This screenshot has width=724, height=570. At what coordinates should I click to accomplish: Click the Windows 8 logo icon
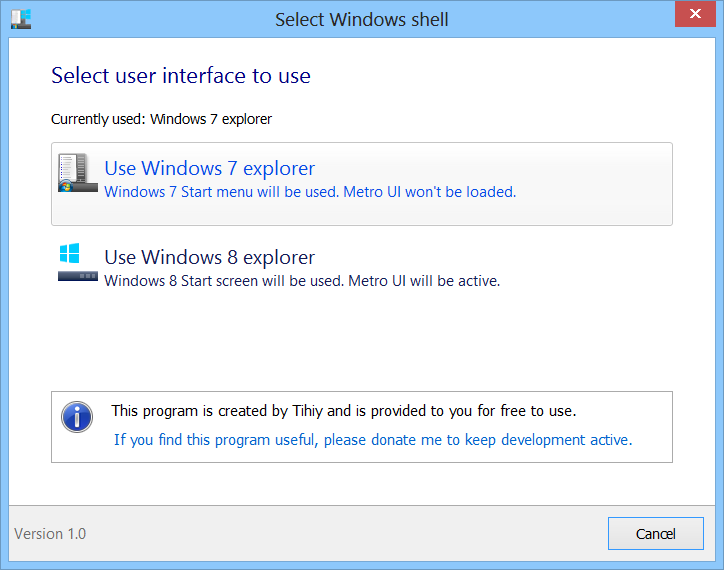[69, 252]
